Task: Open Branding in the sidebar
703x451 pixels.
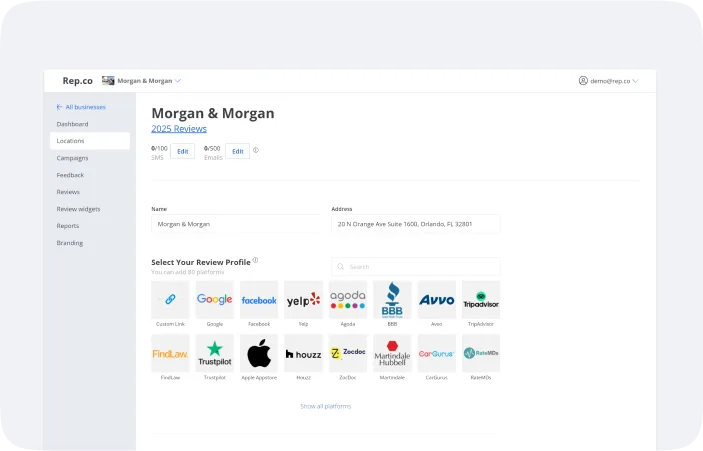Action: (69, 243)
